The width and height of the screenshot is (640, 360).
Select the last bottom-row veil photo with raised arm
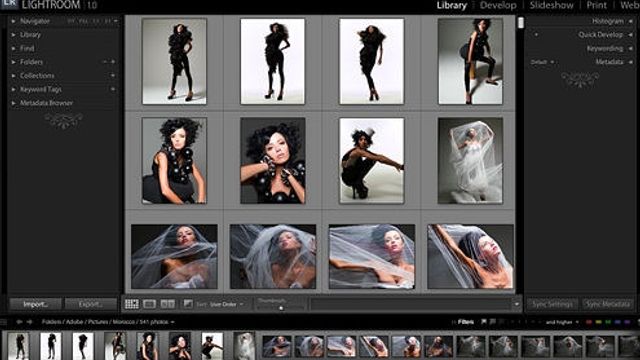pos(470,256)
